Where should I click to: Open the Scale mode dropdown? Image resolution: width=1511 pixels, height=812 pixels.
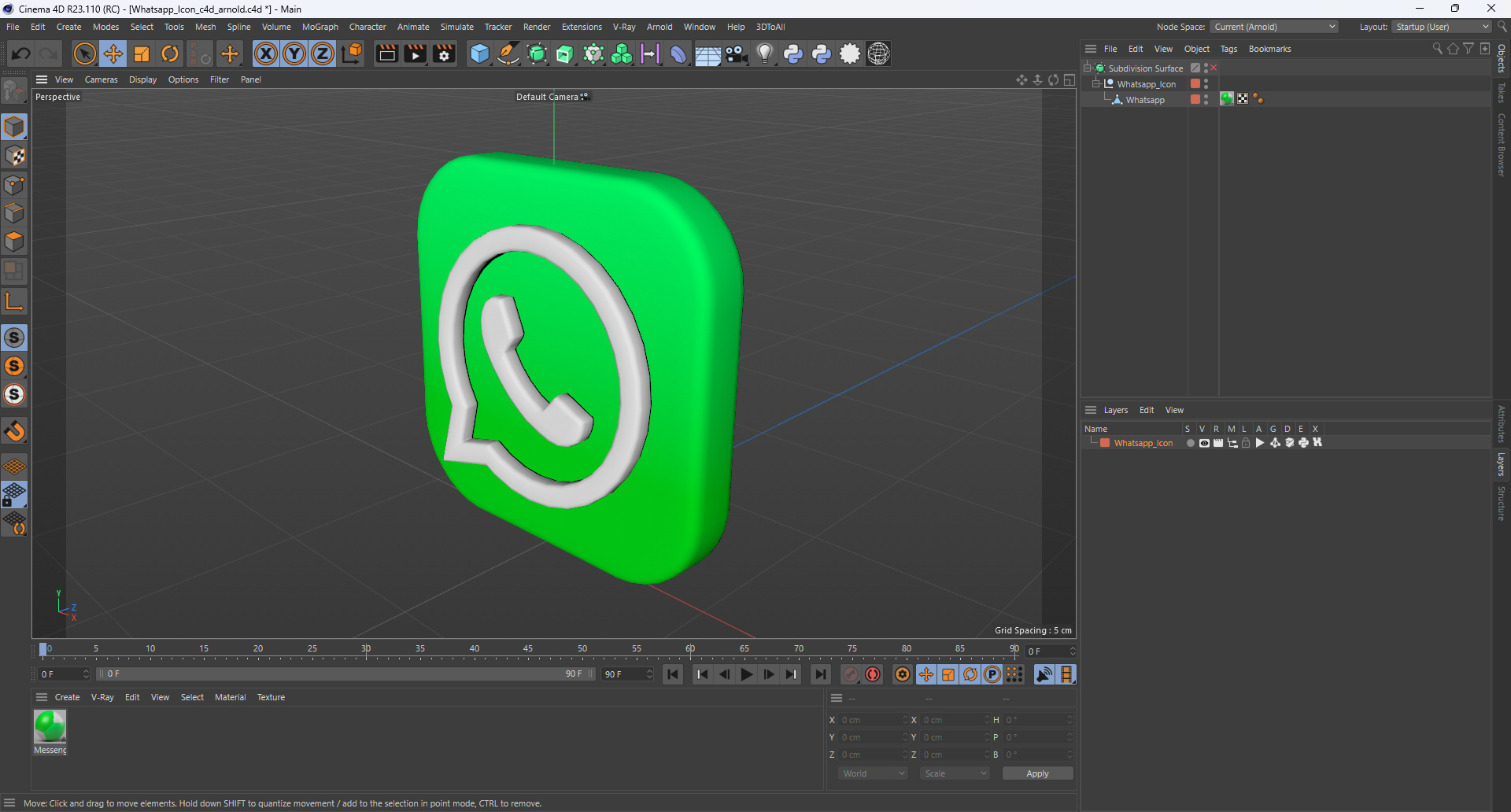(x=955, y=773)
